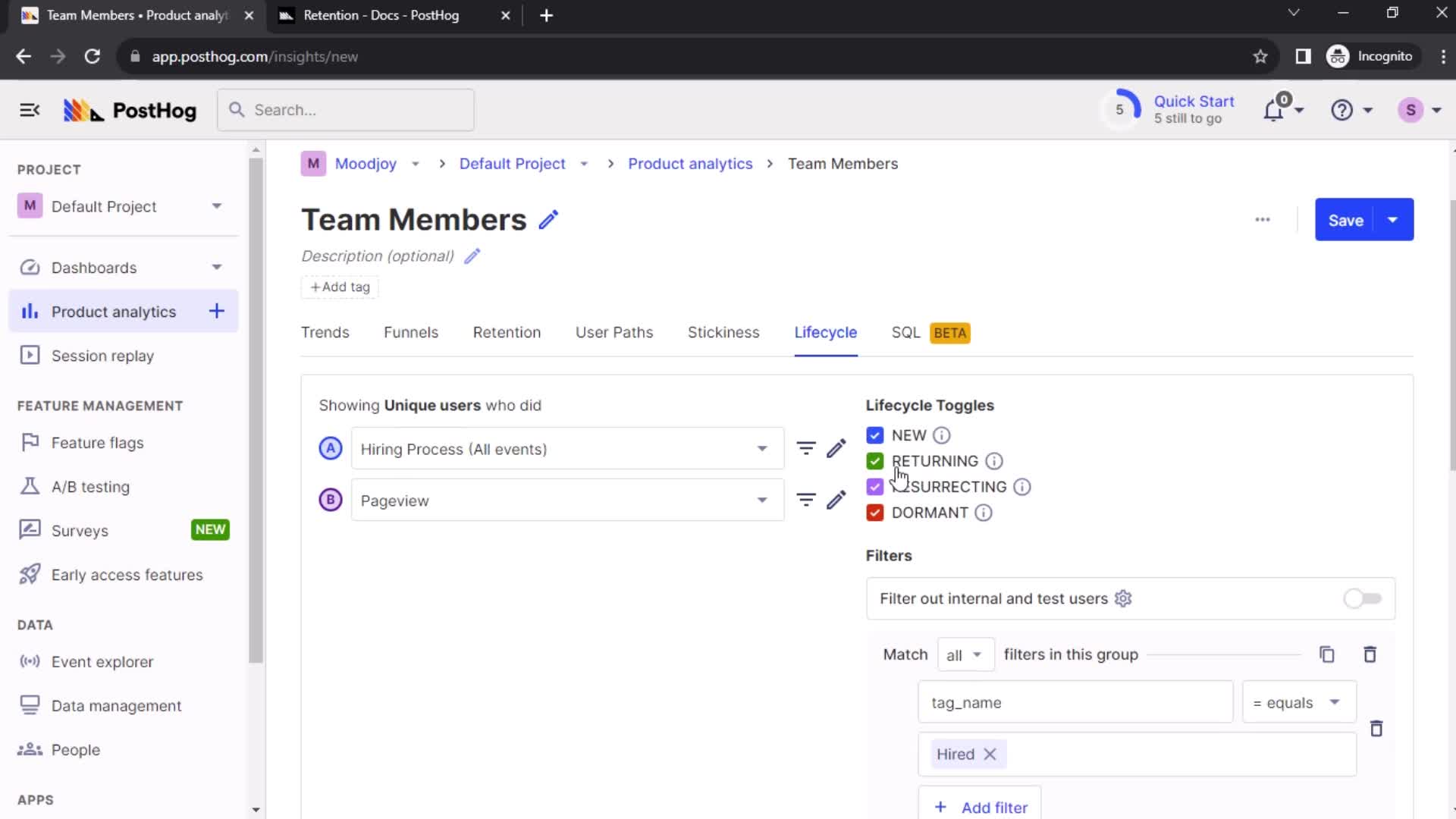This screenshot has height=819, width=1456.
Task: Click the sidebar vertical scrollbar
Action: (256, 409)
